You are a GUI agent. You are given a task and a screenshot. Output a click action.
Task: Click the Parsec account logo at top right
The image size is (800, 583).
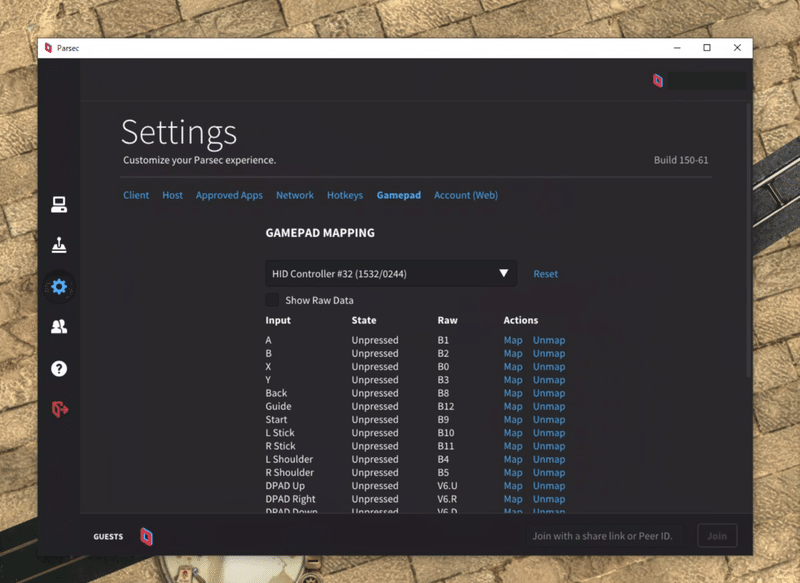point(658,81)
